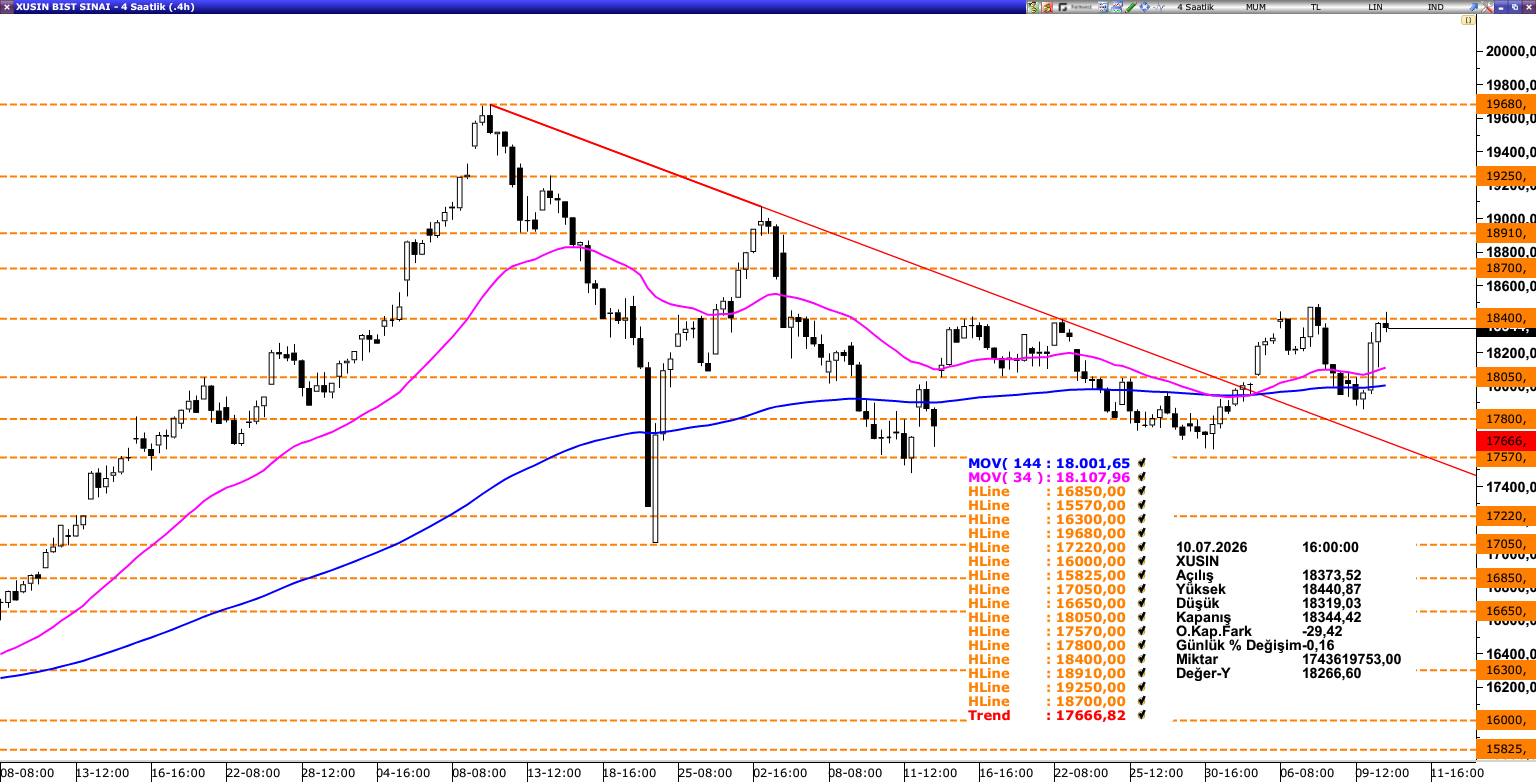
Task: Click the blue four-arrow move icon
Action: click(1144, 7)
